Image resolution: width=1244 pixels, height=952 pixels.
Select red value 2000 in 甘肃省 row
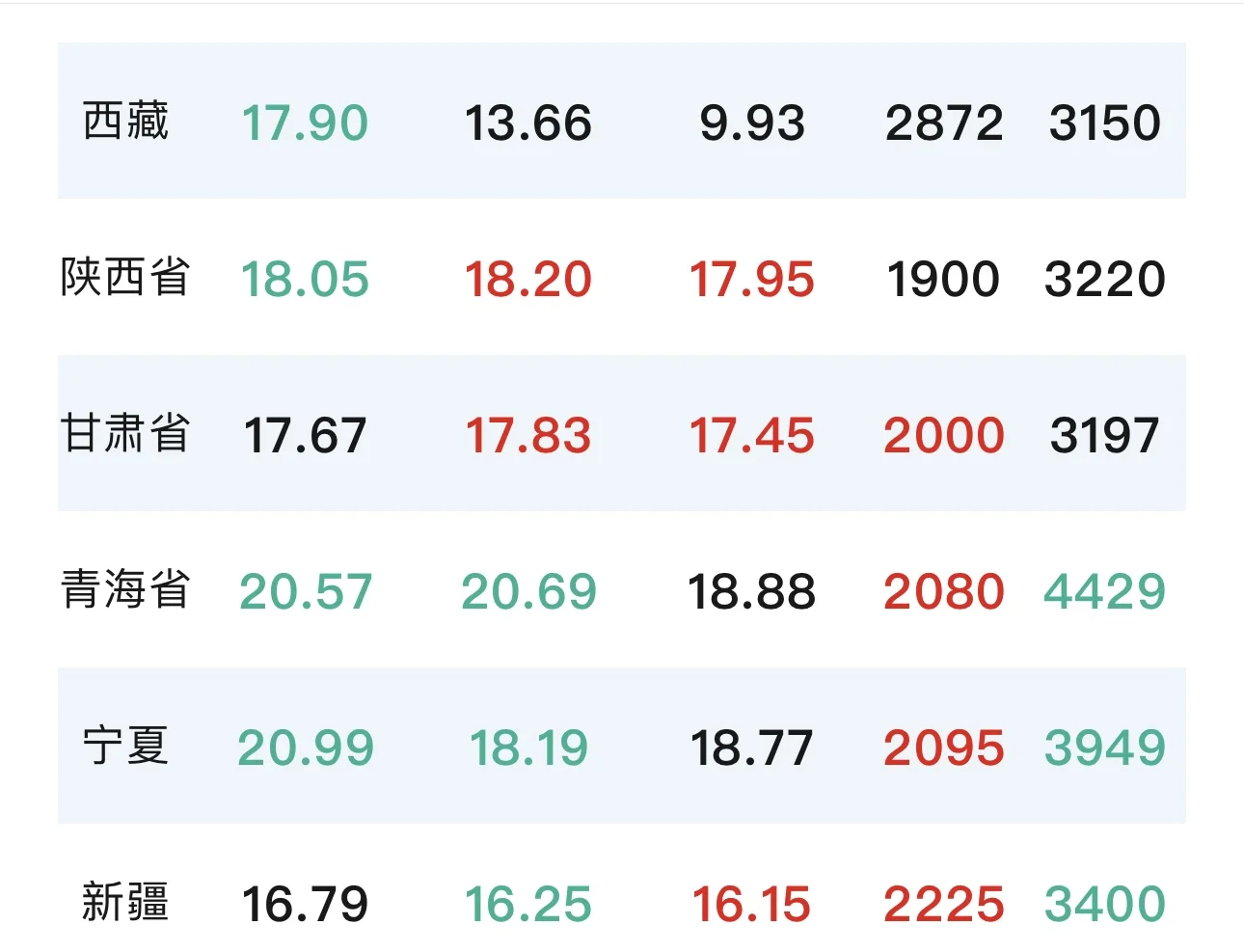click(944, 436)
